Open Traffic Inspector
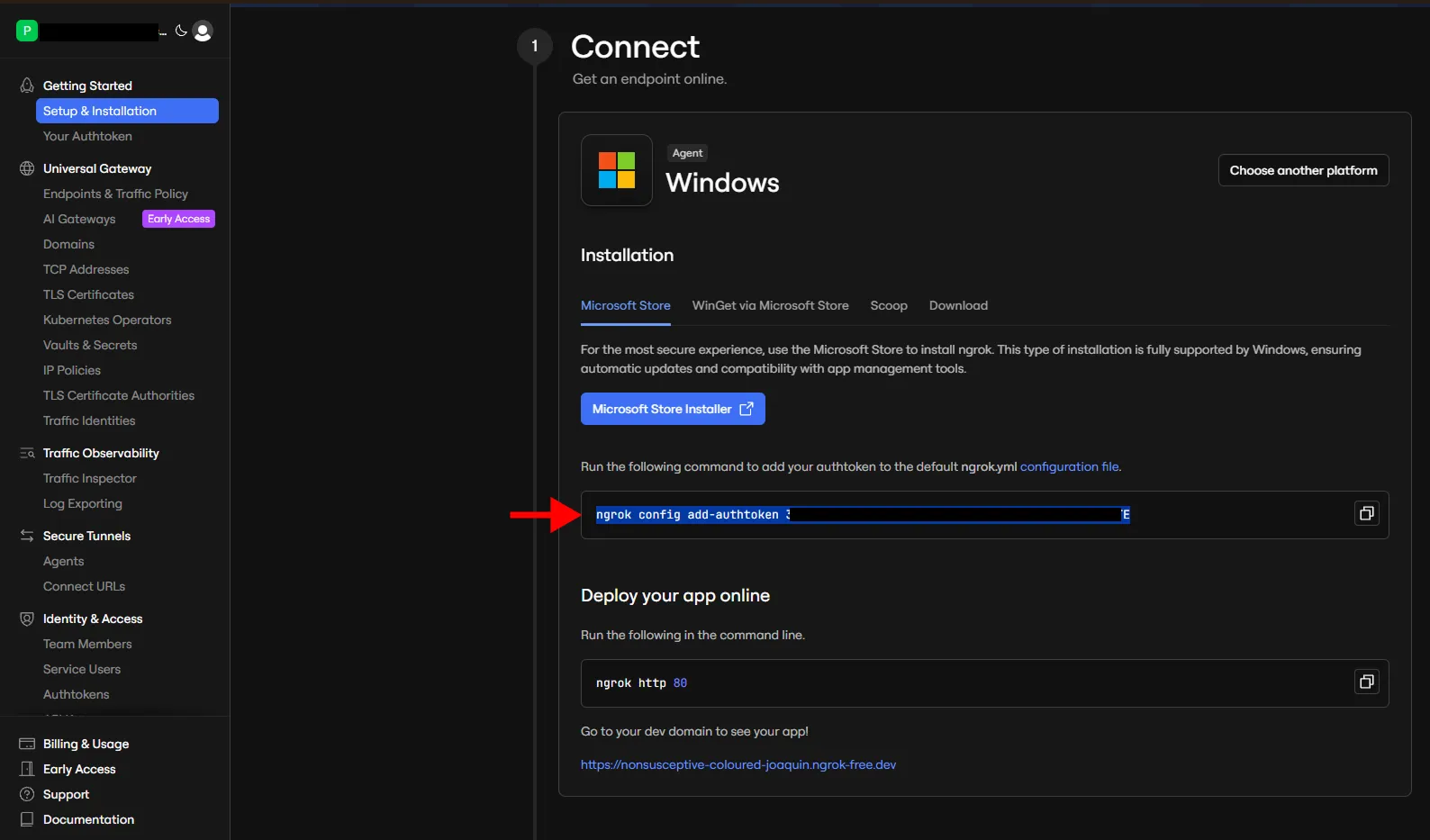 click(90, 478)
